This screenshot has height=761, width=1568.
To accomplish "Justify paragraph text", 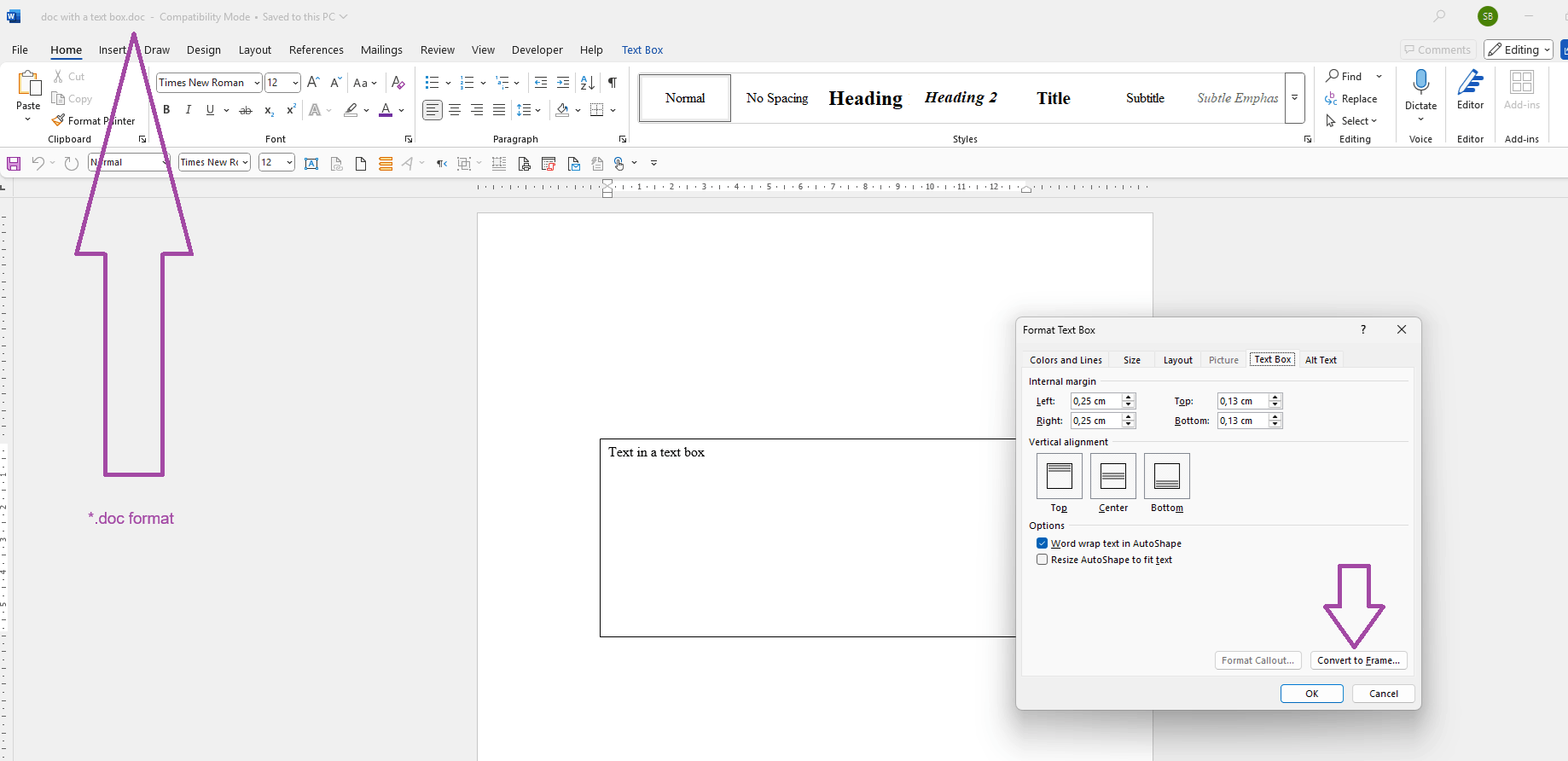I will (499, 110).
